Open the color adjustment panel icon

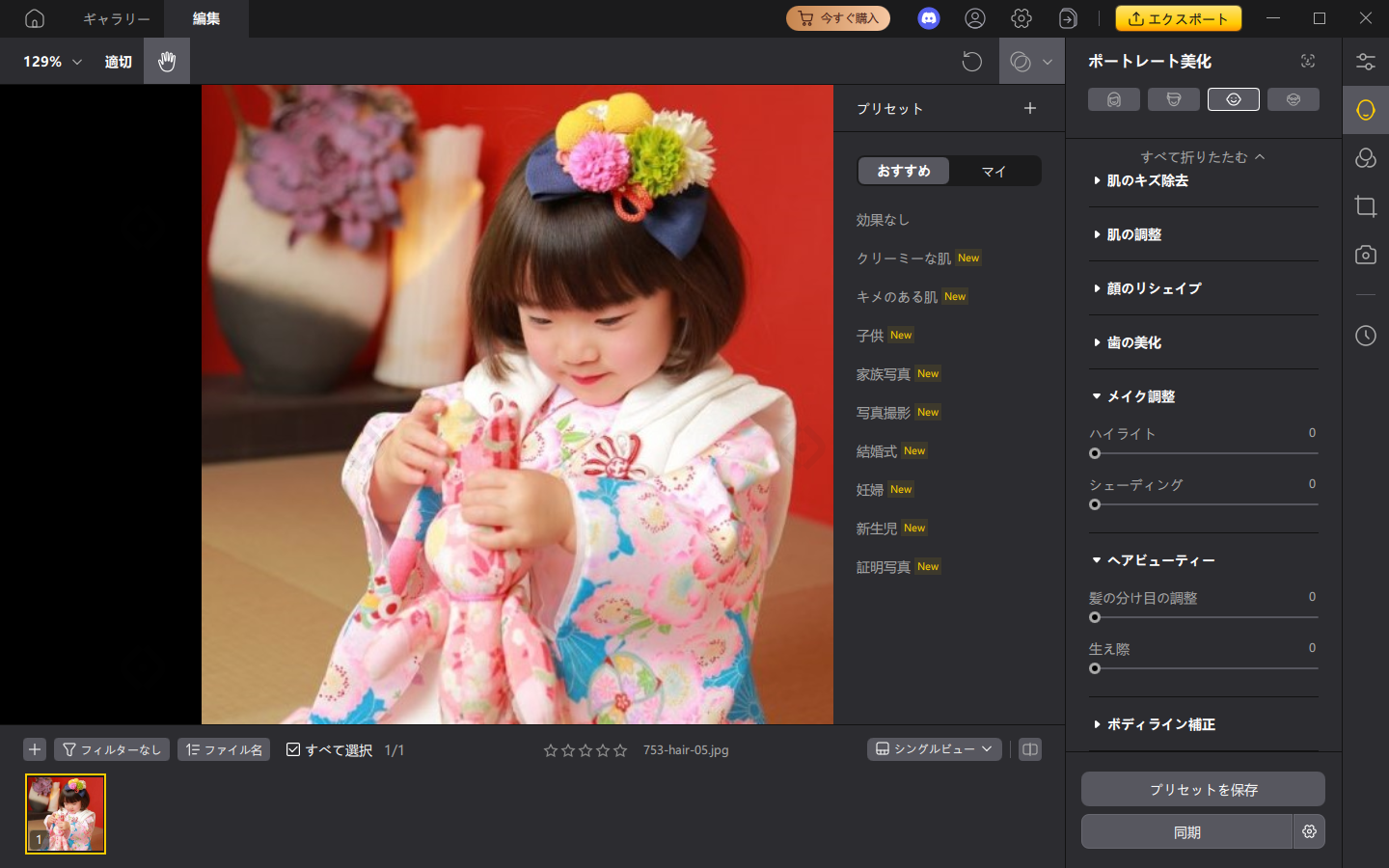(1366, 158)
